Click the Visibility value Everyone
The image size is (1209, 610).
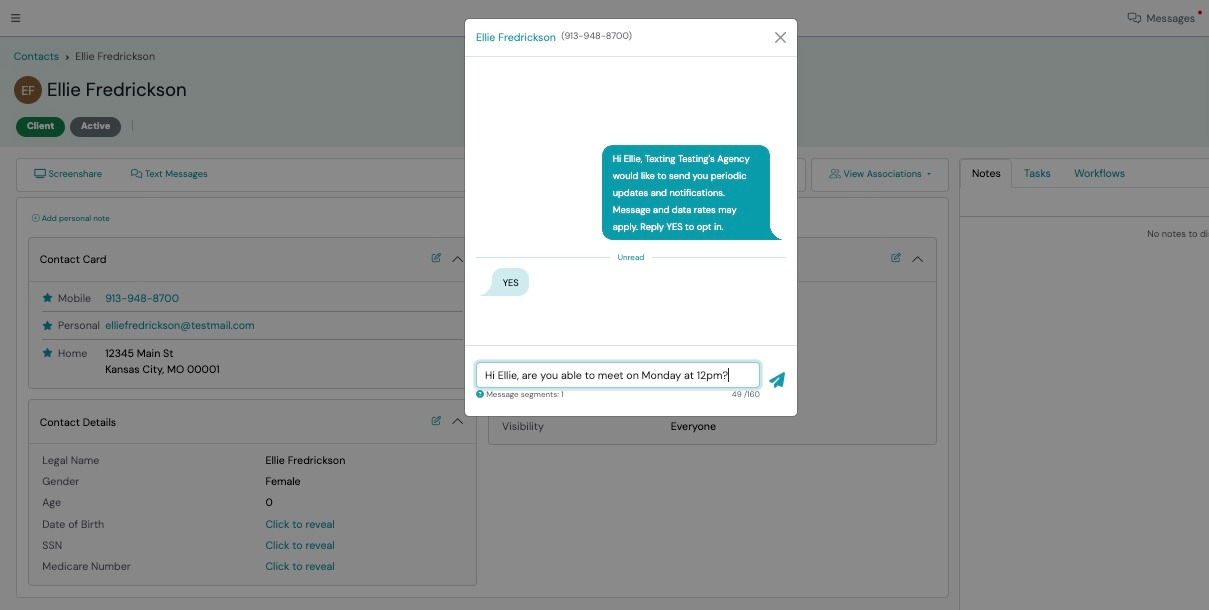(693, 426)
